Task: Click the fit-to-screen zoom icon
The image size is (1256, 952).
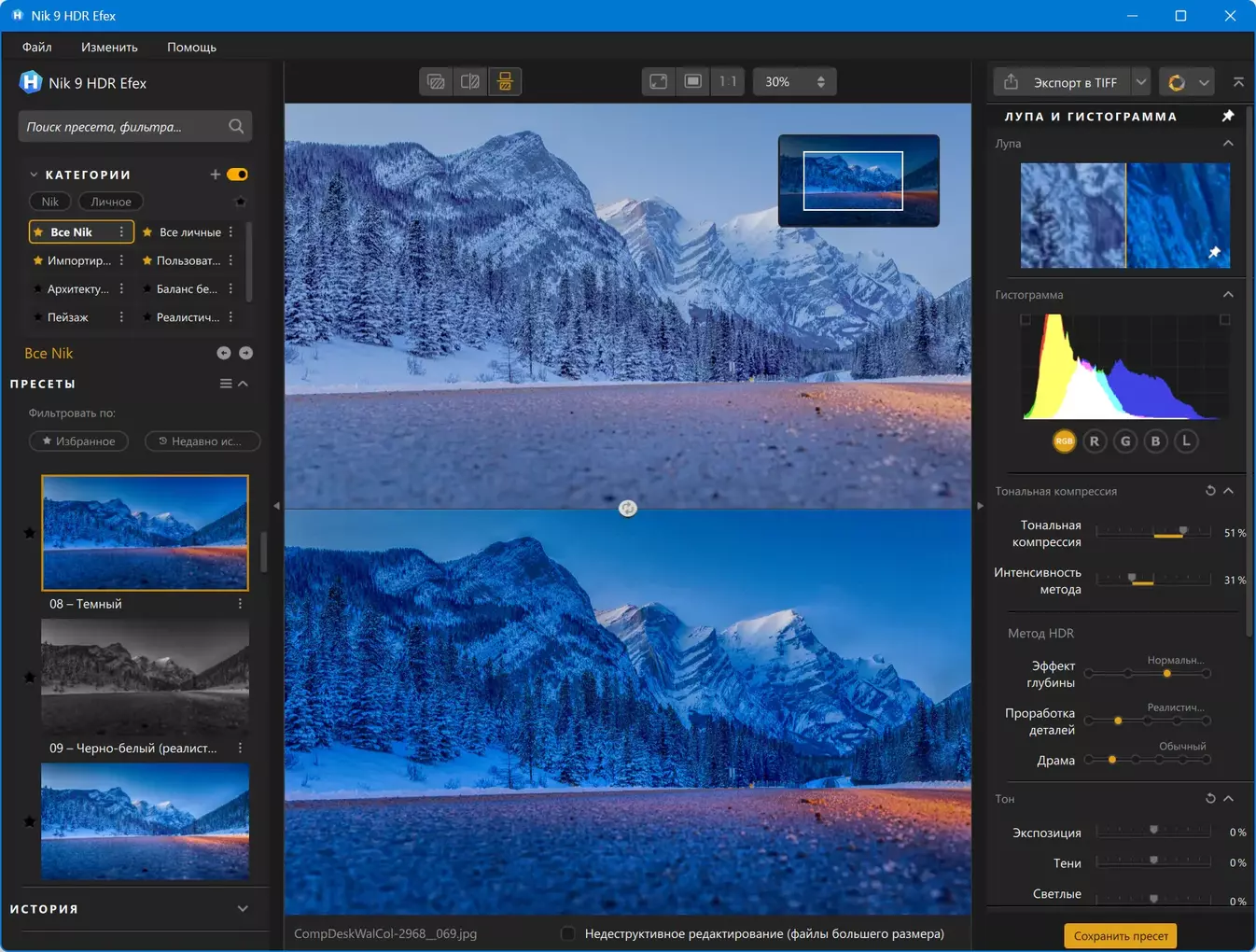Action: [659, 82]
